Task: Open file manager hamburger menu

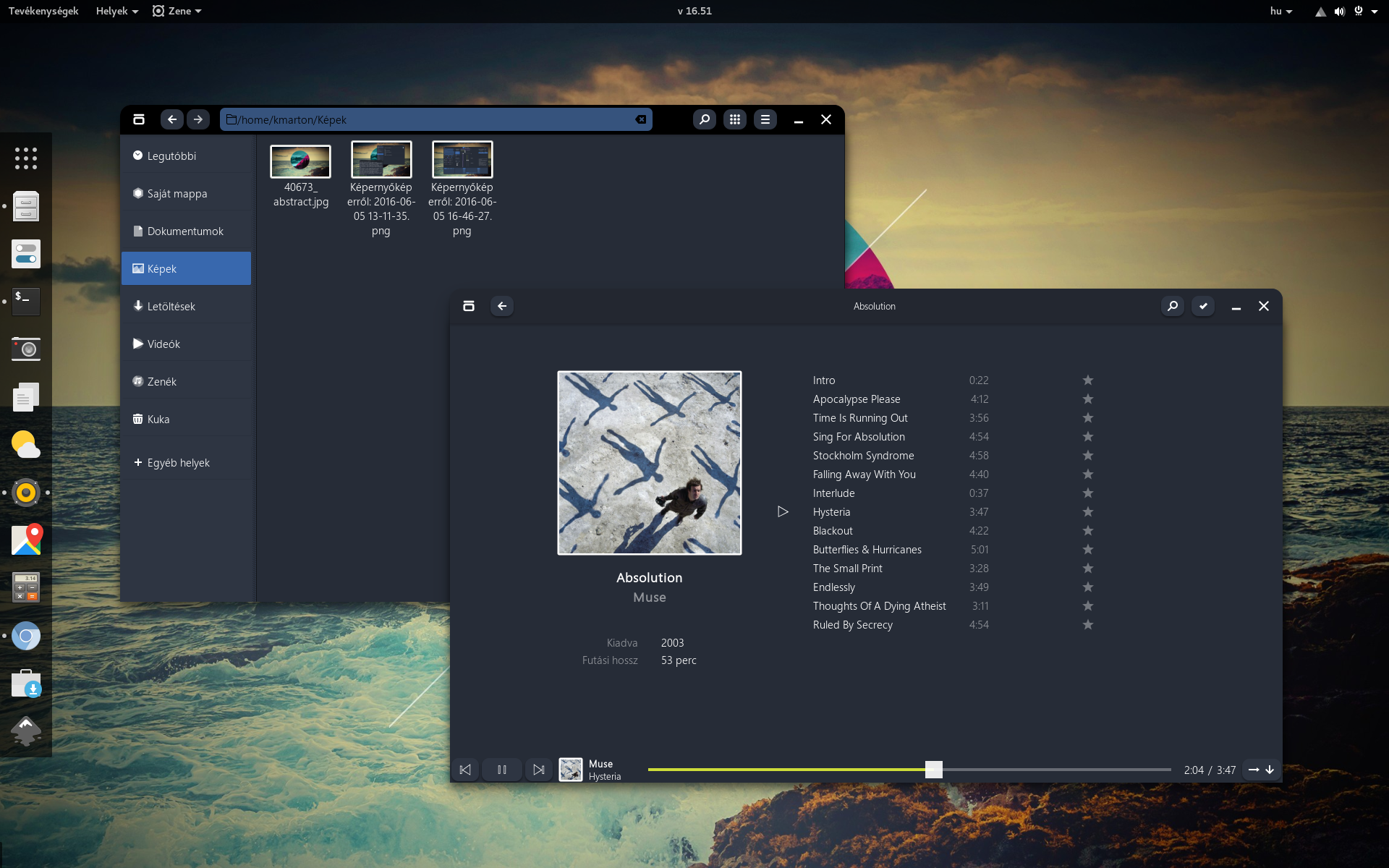Action: pos(765,119)
